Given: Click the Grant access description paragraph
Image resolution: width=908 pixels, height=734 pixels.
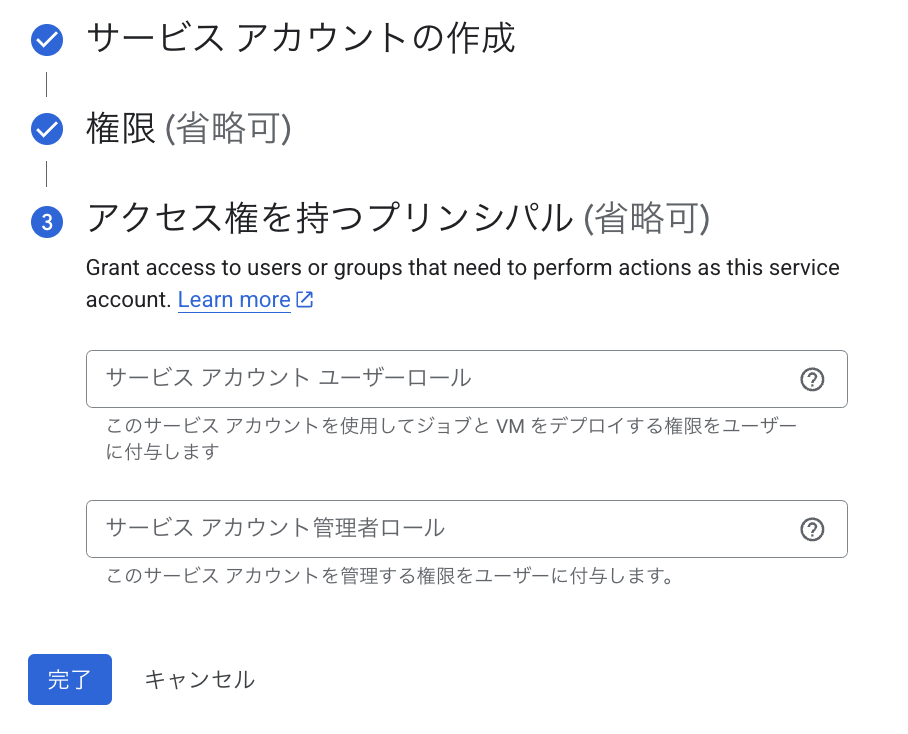Looking at the screenshot, I should [462, 268].
